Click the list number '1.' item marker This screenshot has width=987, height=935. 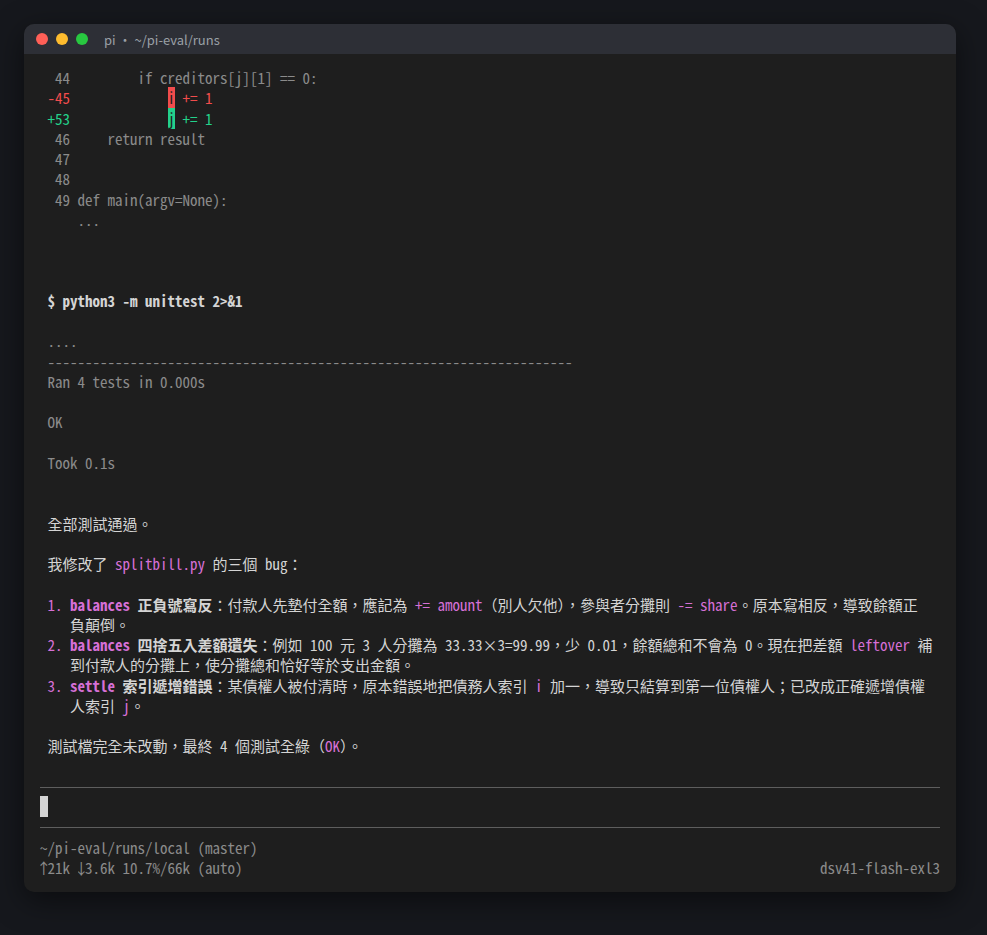tap(54, 606)
